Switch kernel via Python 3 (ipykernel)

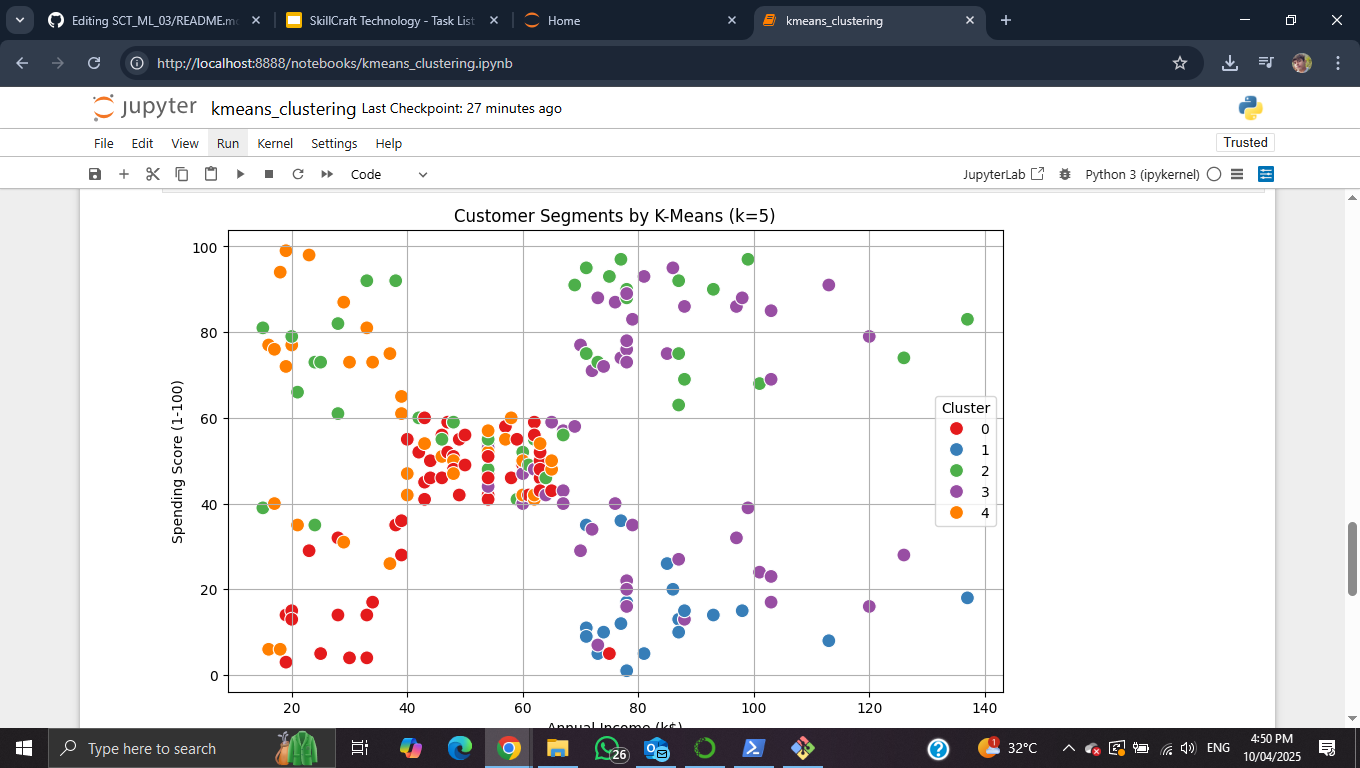pyautogui.click(x=1142, y=174)
